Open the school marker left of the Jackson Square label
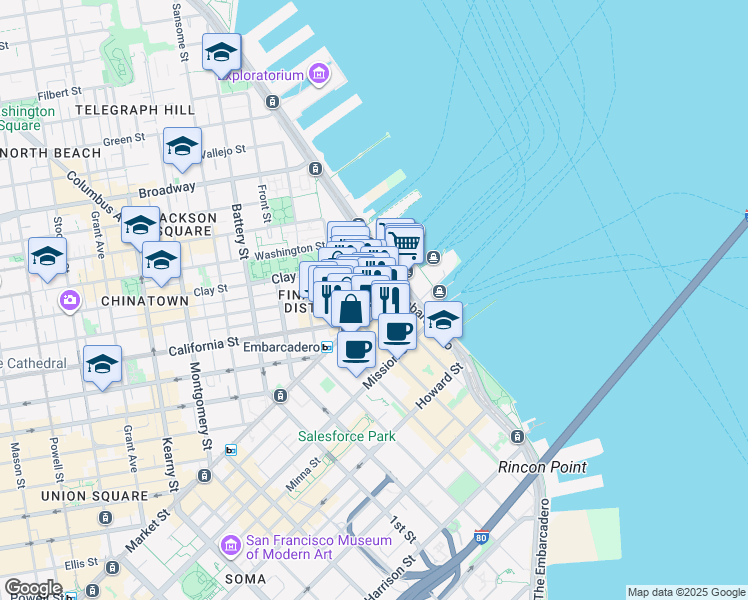 coord(140,226)
